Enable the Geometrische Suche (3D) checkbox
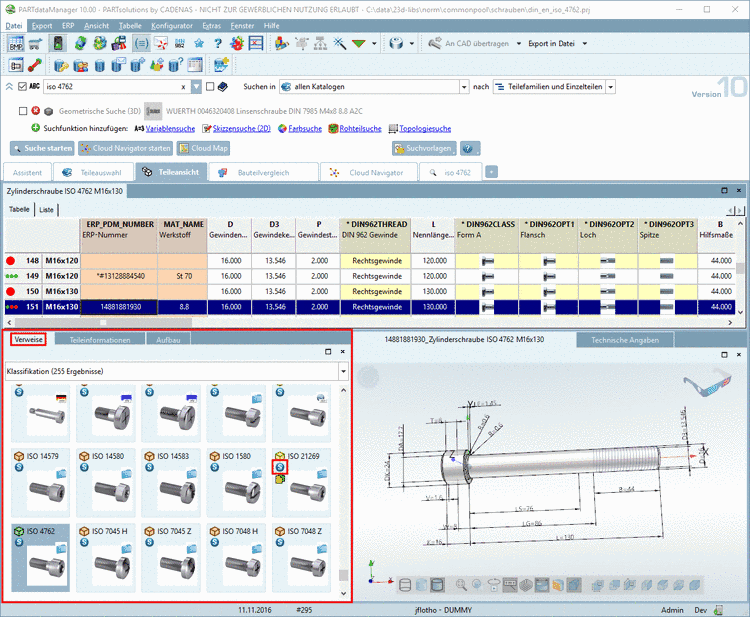750x617 pixels. click(x=24, y=110)
